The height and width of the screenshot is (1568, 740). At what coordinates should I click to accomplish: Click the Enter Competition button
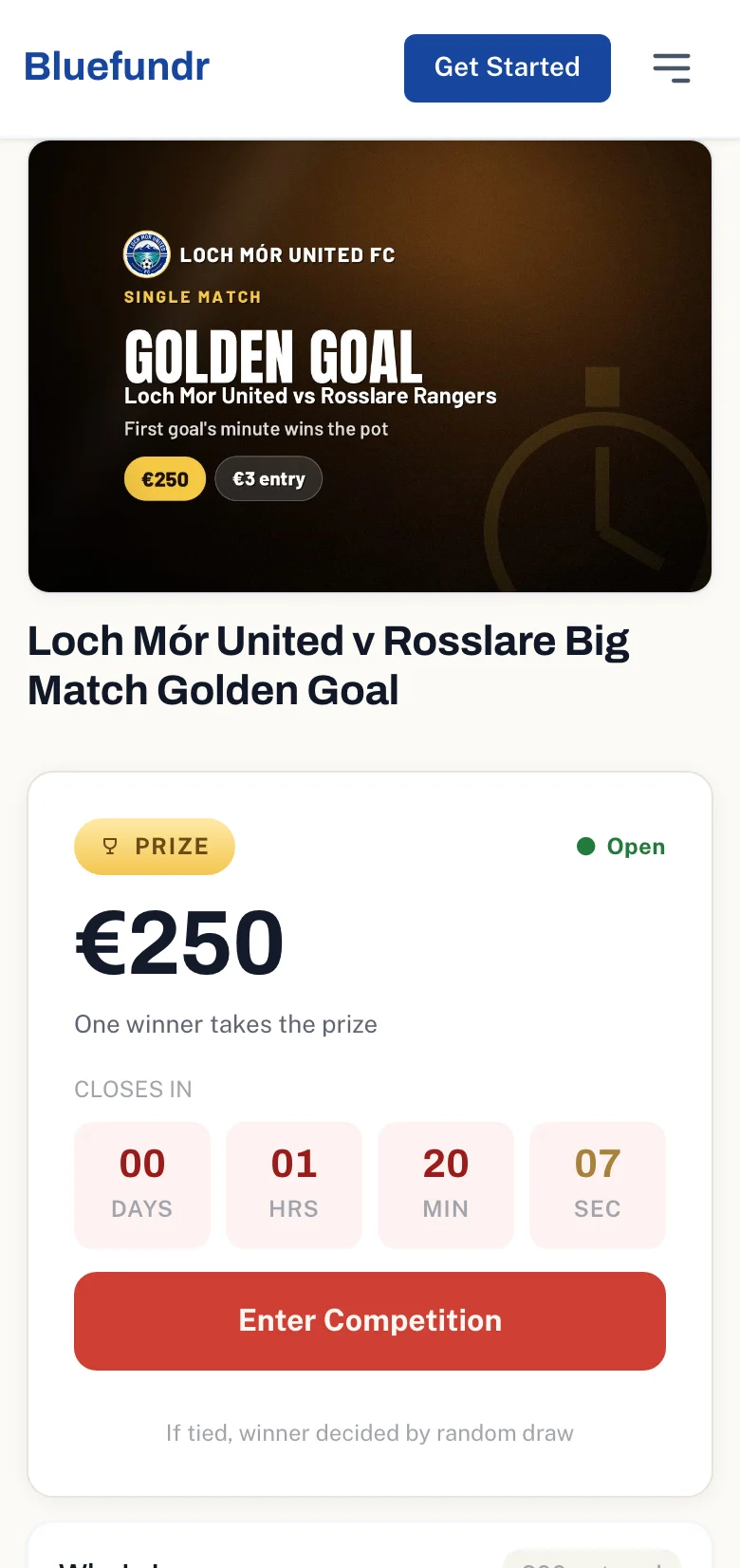coord(370,1321)
